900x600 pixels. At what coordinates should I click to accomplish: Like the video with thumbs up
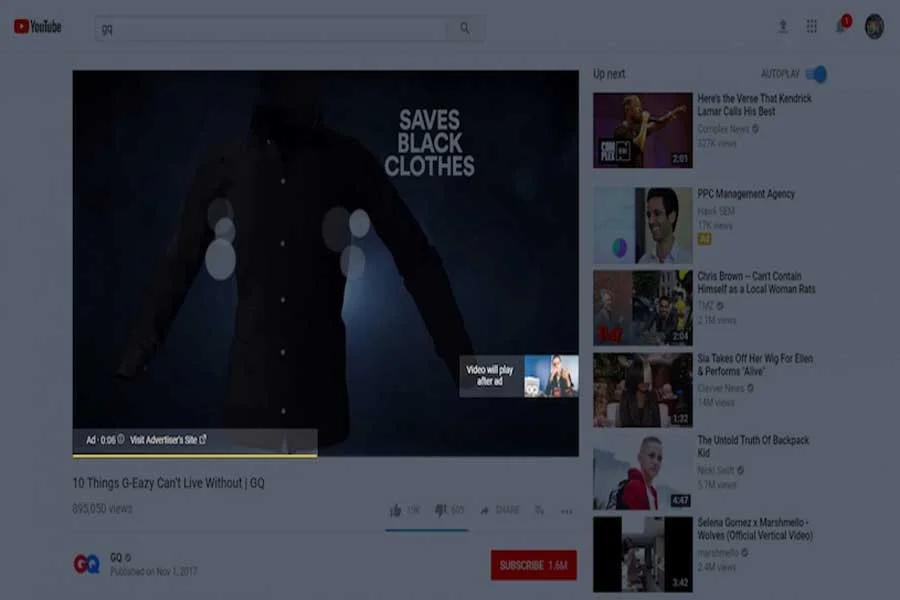coord(396,510)
